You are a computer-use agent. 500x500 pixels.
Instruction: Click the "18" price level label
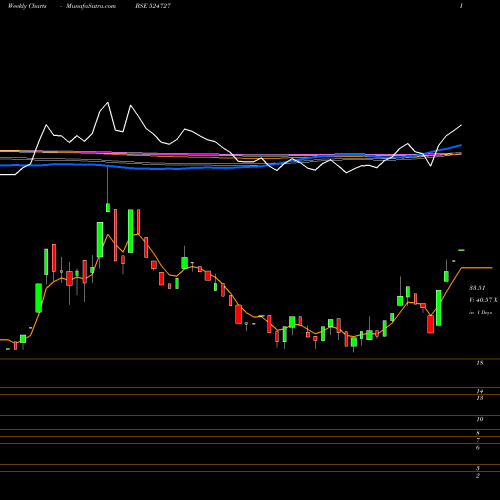[480, 363]
